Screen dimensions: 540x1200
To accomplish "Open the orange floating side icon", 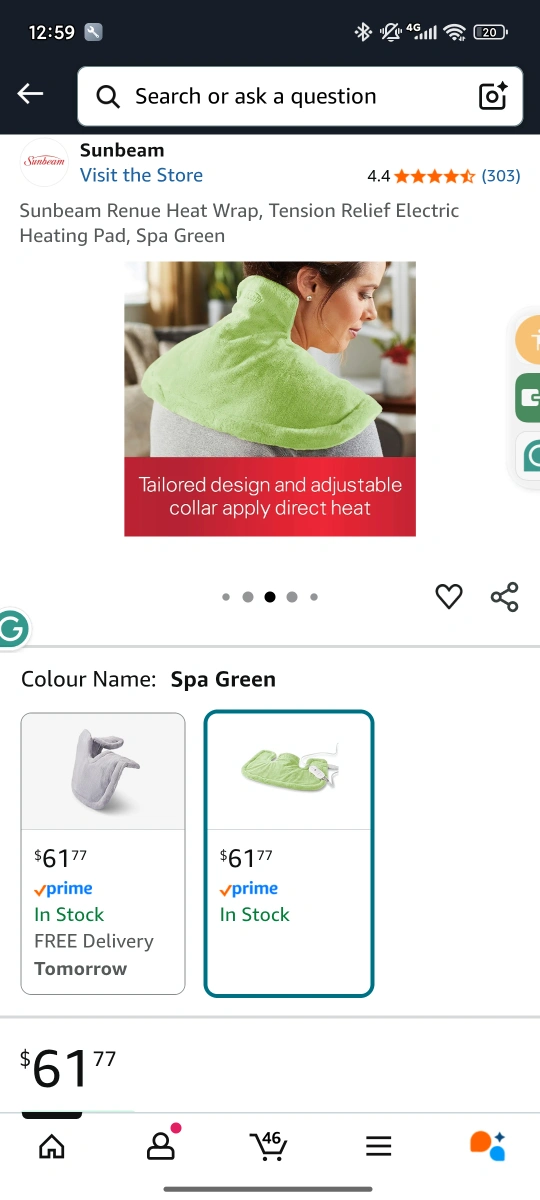I will pos(528,341).
